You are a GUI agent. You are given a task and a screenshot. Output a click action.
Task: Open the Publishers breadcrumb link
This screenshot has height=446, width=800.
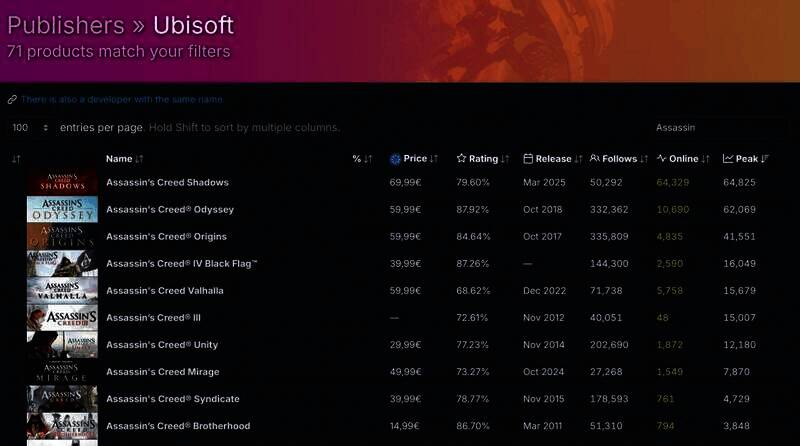66,24
